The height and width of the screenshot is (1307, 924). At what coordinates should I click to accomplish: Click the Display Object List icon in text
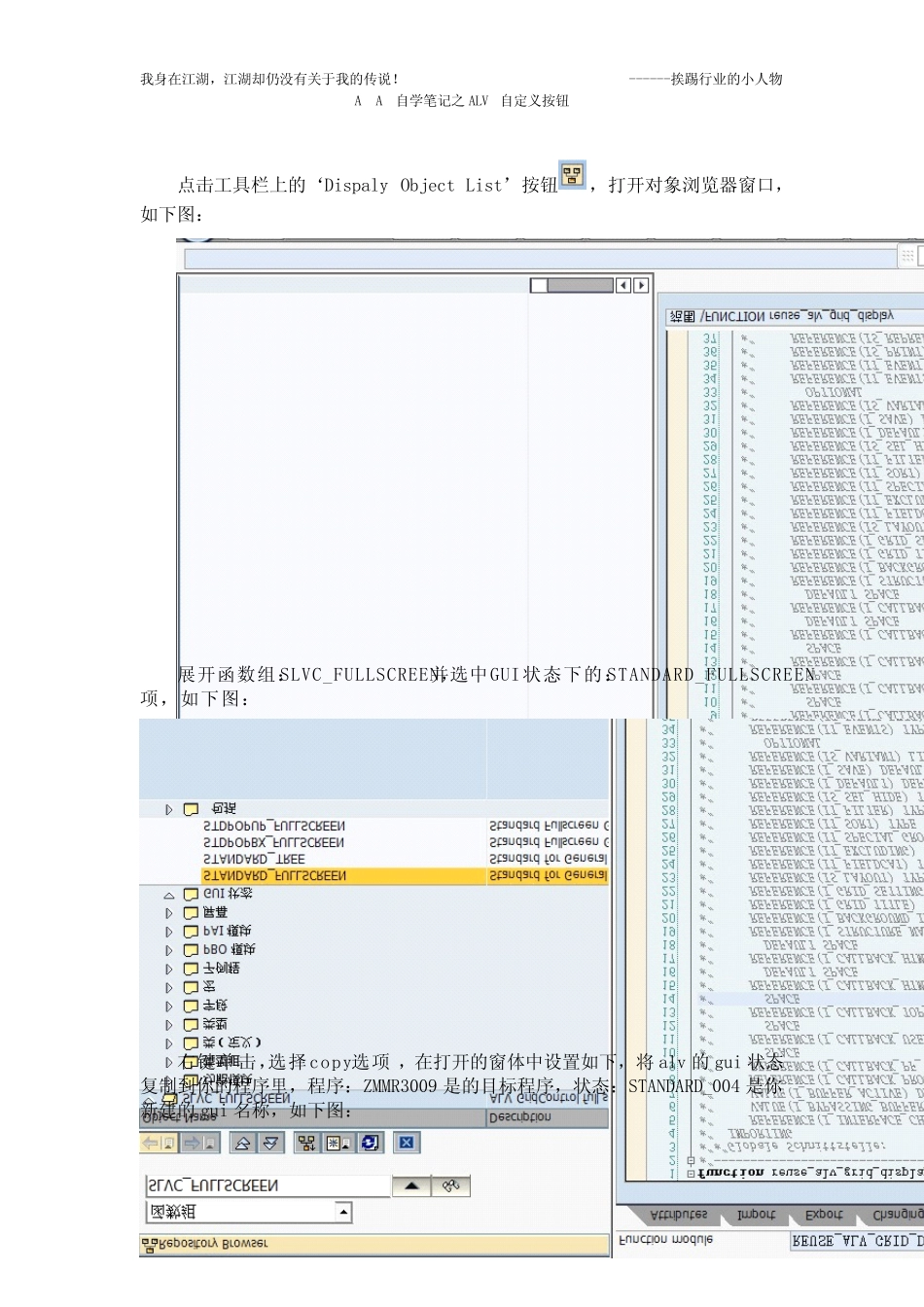pos(572,175)
